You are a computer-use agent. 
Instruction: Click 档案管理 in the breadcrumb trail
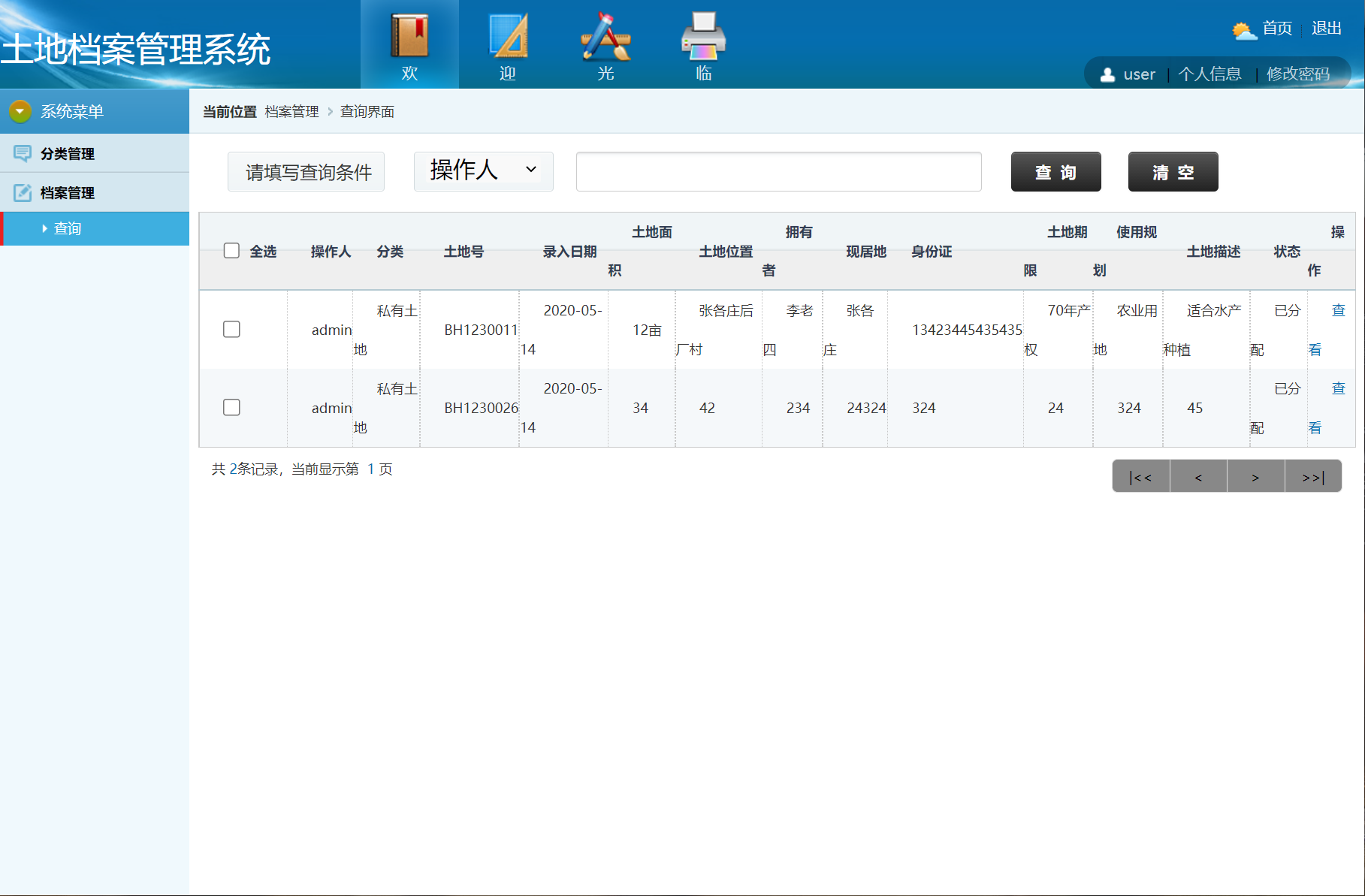pyautogui.click(x=291, y=111)
